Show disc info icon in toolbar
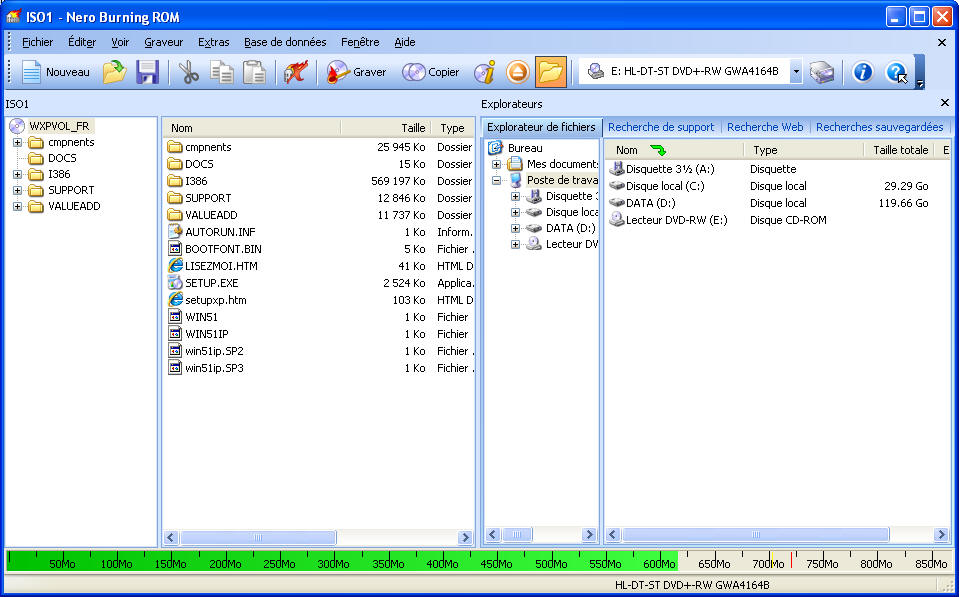This screenshot has width=959, height=597. pos(485,72)
